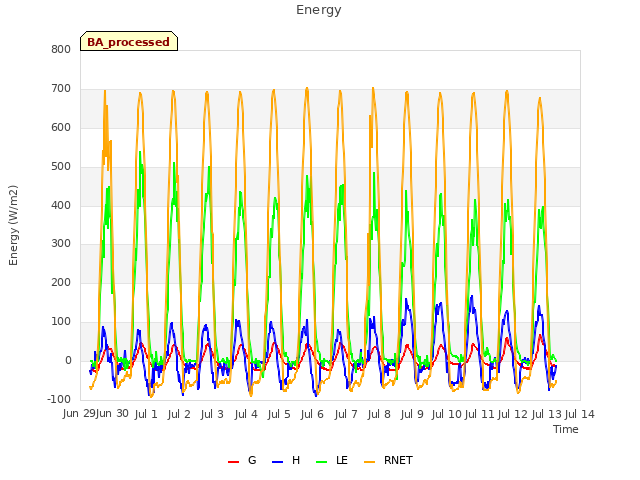The width and height of the screenshot is (640, 480).
Task: Click the orange RNET legend color marker
Action: point(369,462)
